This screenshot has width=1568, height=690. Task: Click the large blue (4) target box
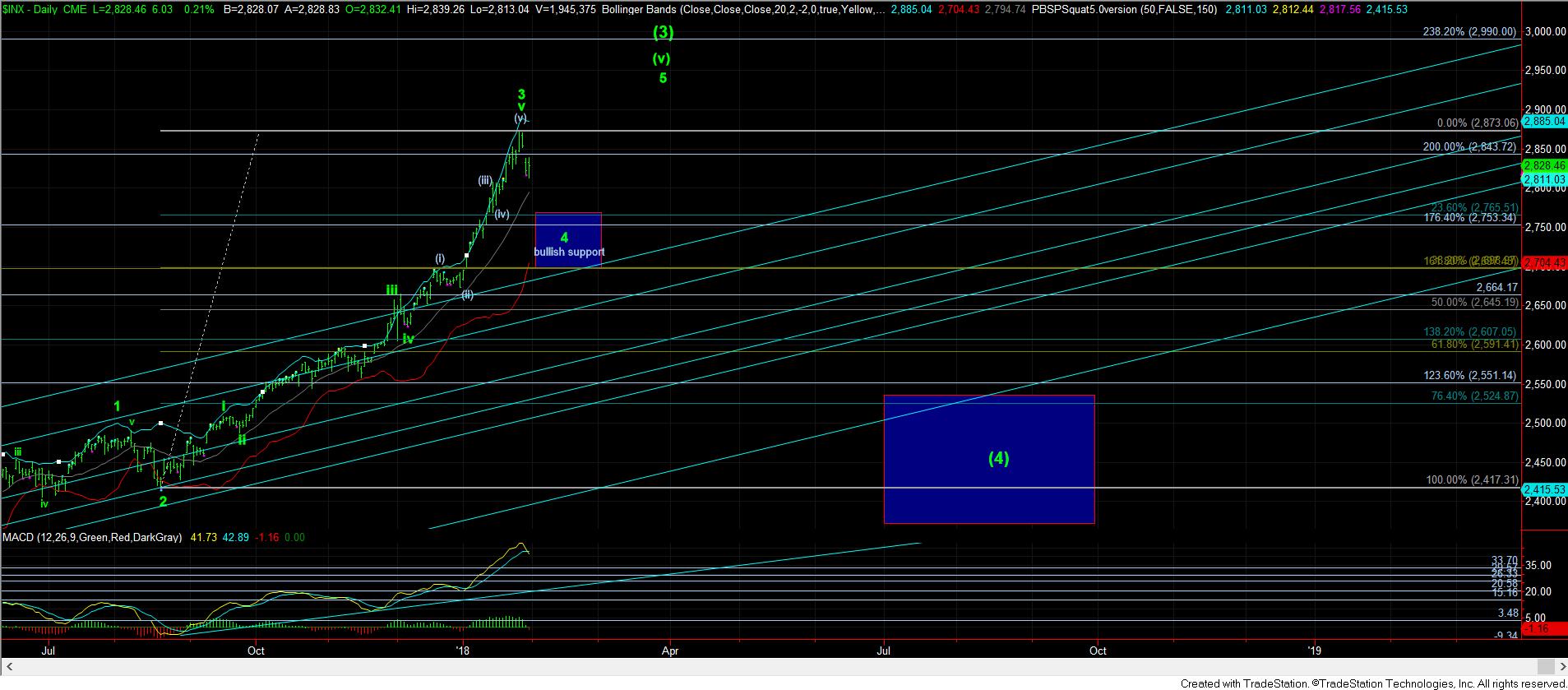point(988,459)
